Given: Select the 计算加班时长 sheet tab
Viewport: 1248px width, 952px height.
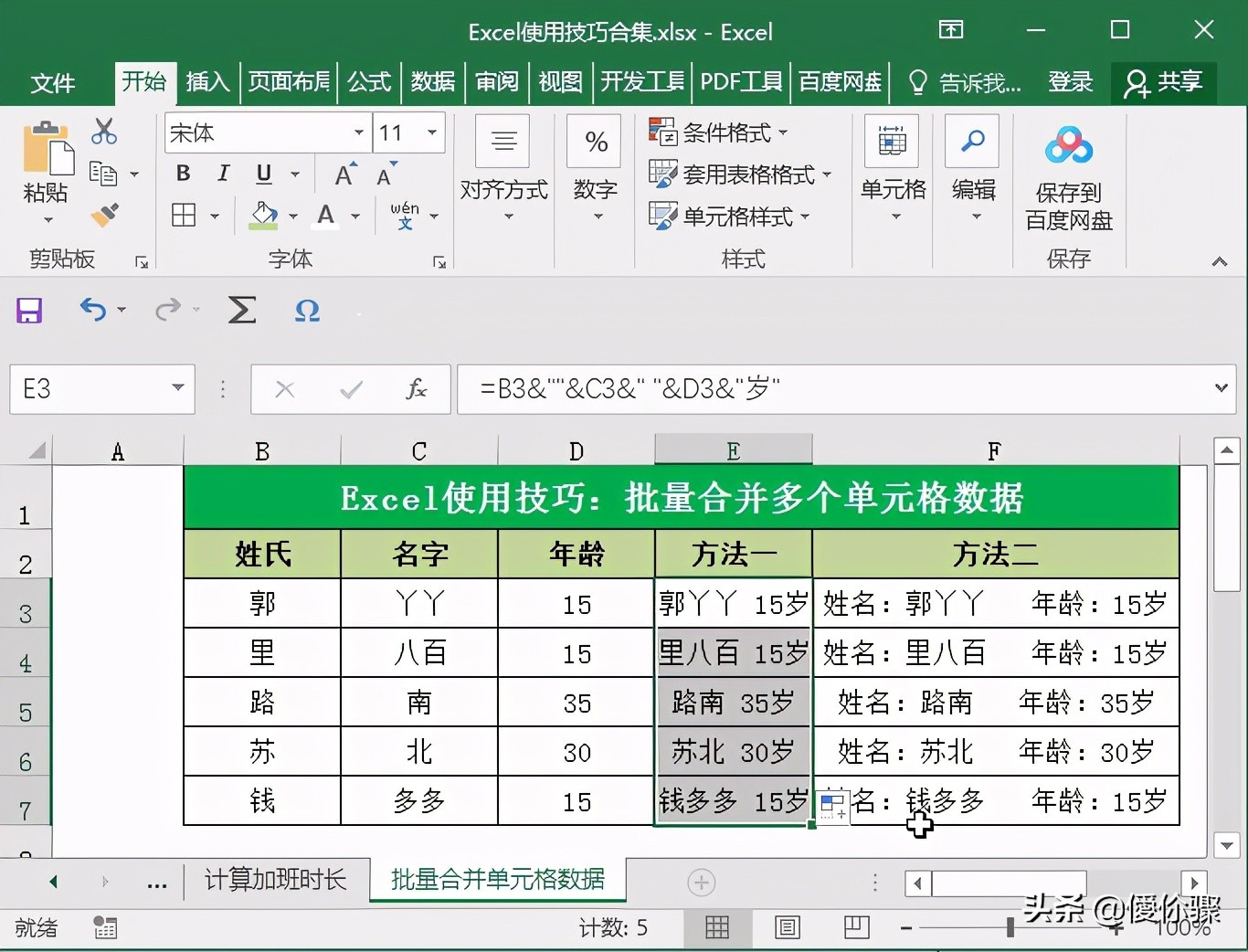Looking at the screenshot, I should [x=274, y=880].
